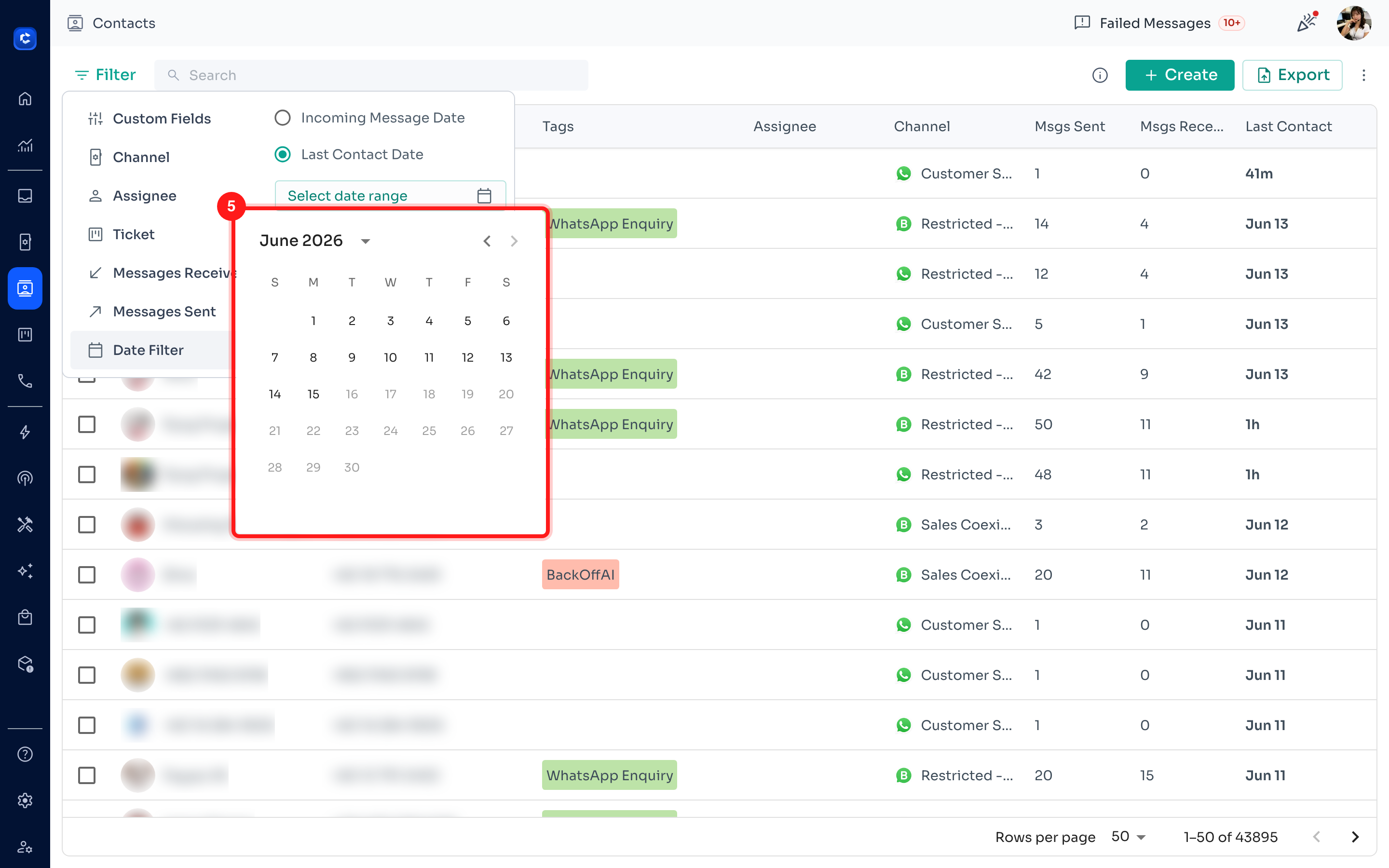Screen dimensions: 1389x868
Task: Select Last Contact Date radio option
Action: [283, 154]
